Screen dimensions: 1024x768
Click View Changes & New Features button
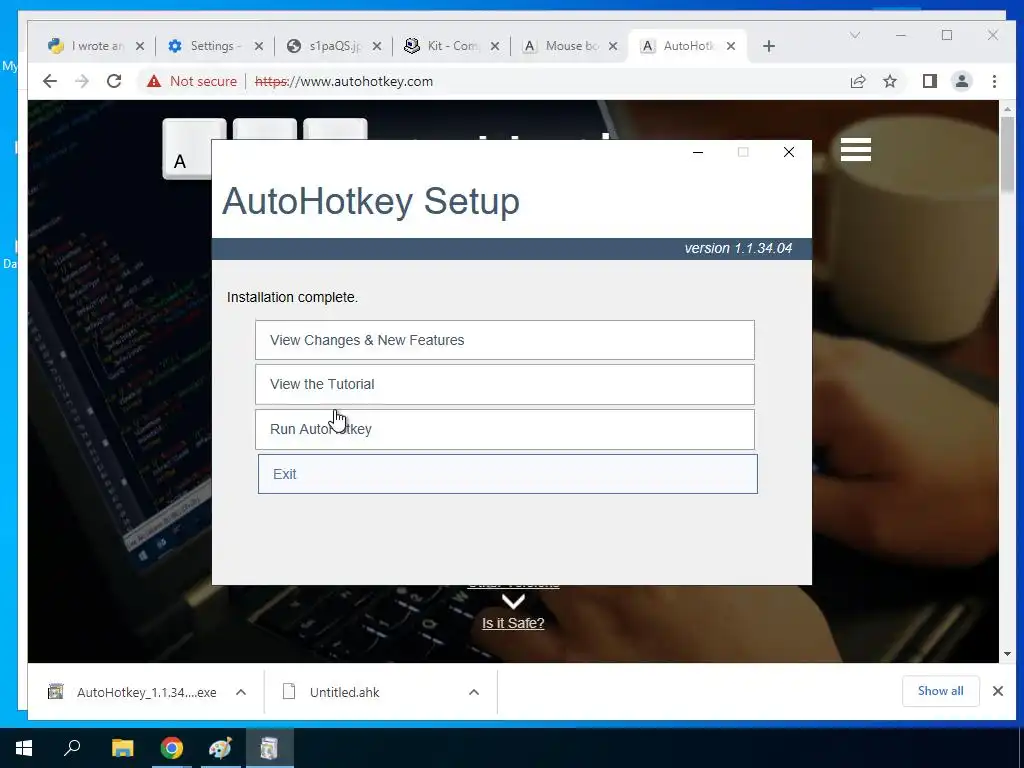tap(504, 340)
